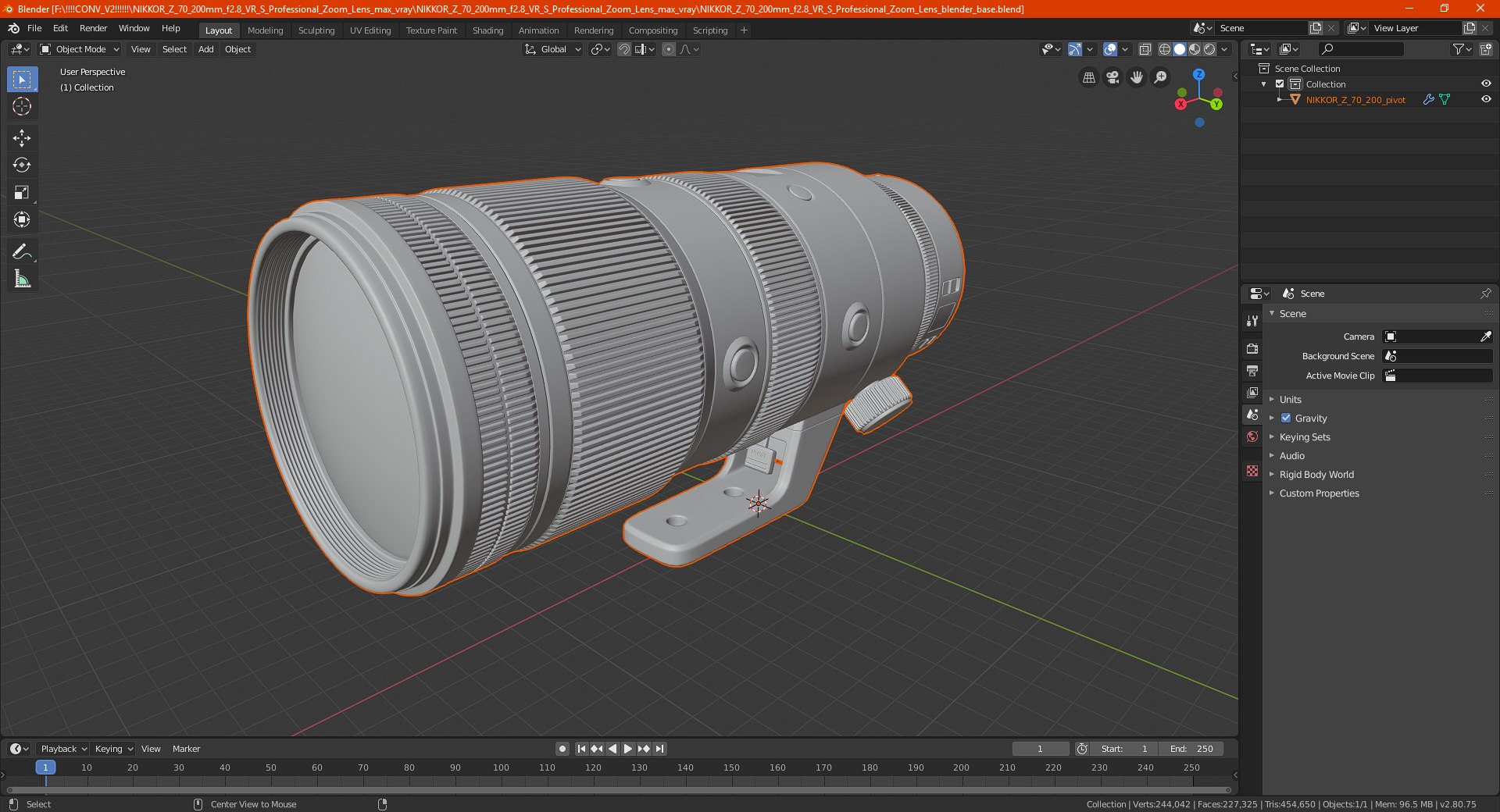Toggle viewport gizmos display button
This screenshot has width=1500, height=812.
click(1075, 49)
